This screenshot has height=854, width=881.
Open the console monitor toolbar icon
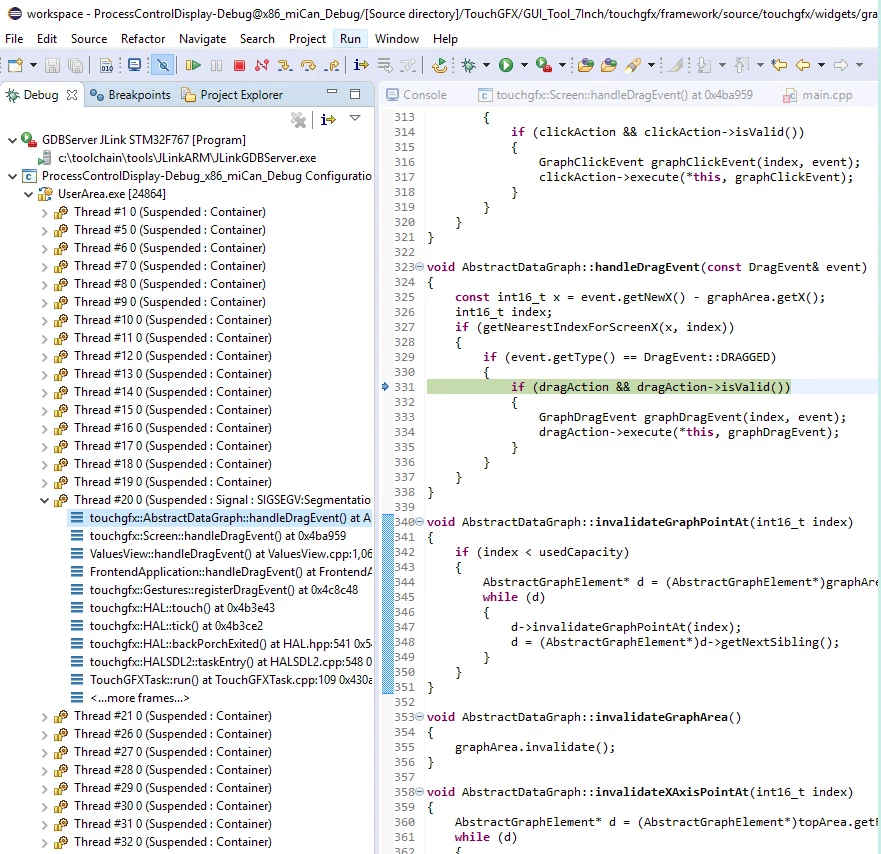coord(134,65)
